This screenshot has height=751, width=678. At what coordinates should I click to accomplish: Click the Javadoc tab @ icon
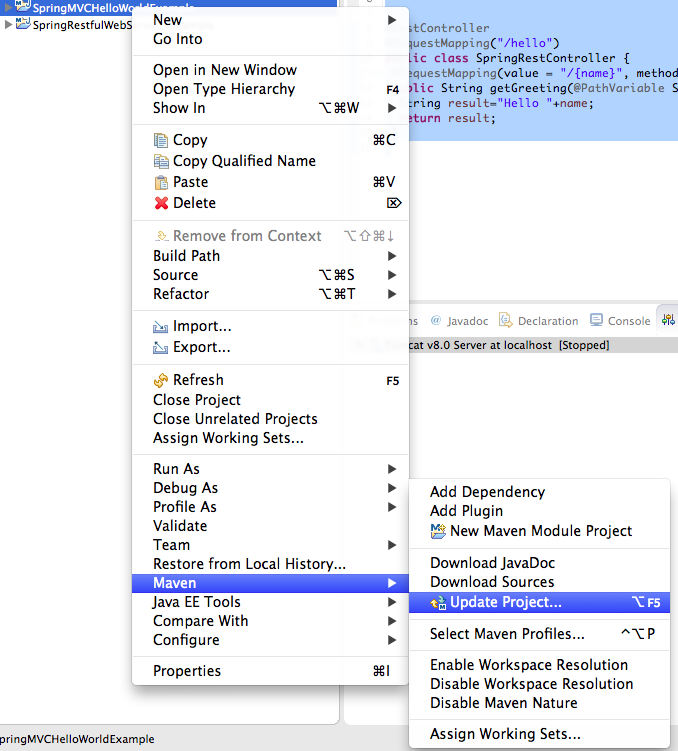point(435,320)
